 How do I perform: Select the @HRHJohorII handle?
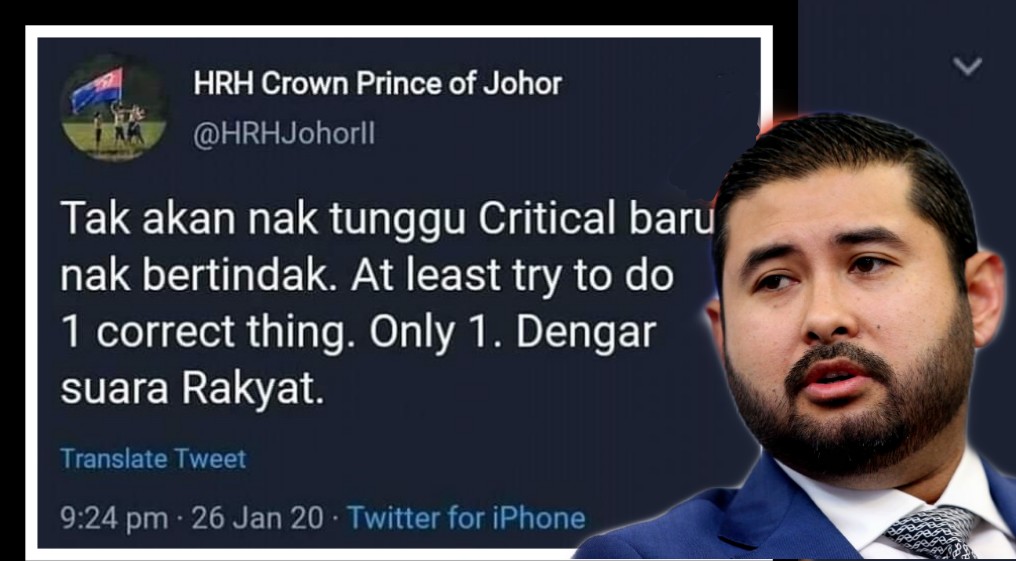[x=284, y=135]
